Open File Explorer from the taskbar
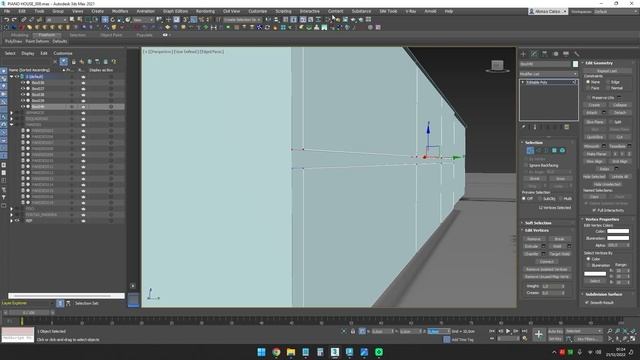This screenshot has width=640, height=360. pyautogui.click(x=291, y=352)
